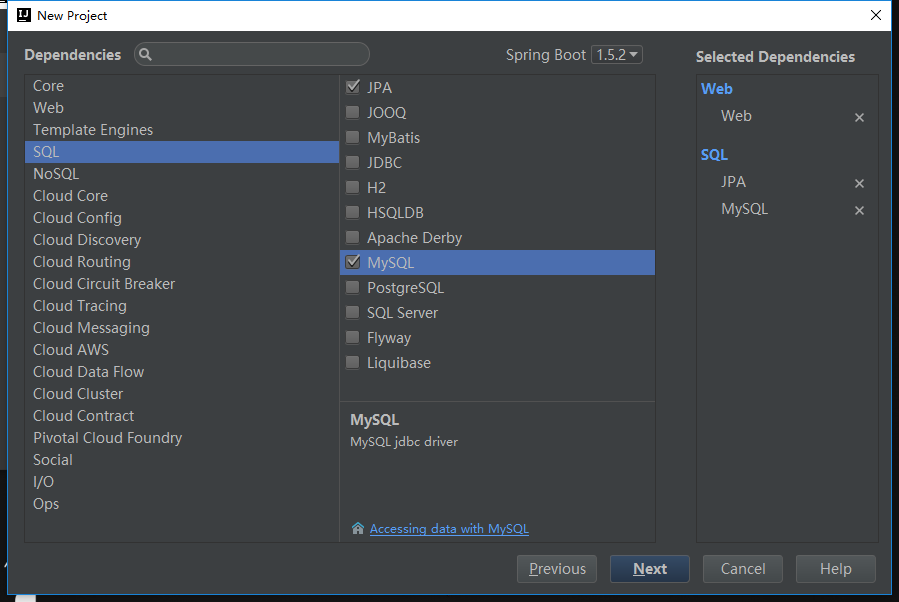The image size is (899, 602).
Task: Select MySQL entry in Selected Dependencies
Action: (x=744, y=209)
